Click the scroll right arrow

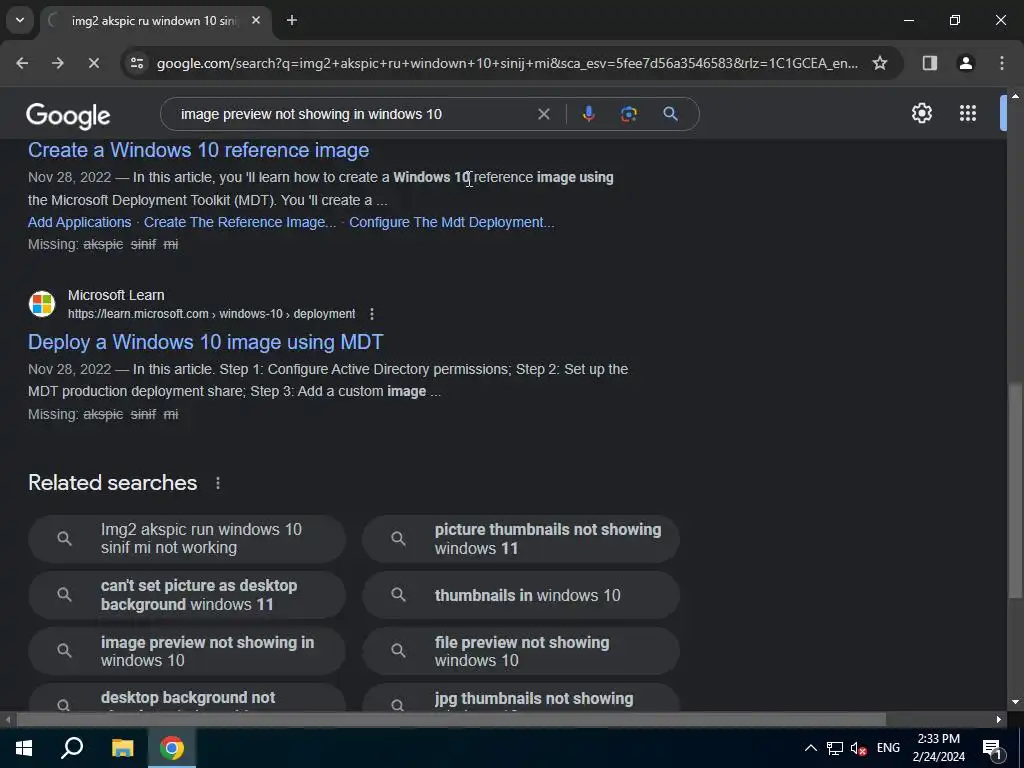pos(999,720)
